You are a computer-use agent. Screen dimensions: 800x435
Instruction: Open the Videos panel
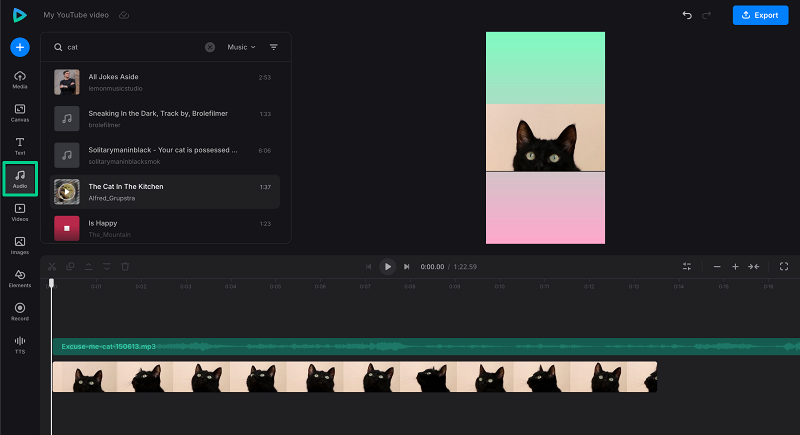coord(20,213)
